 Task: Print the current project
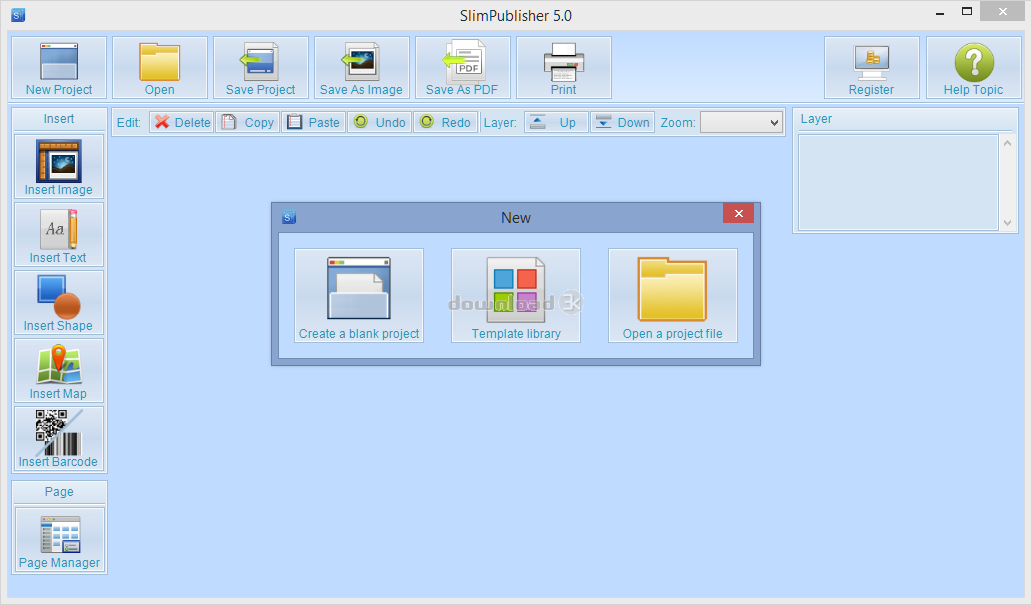[563, 68]
